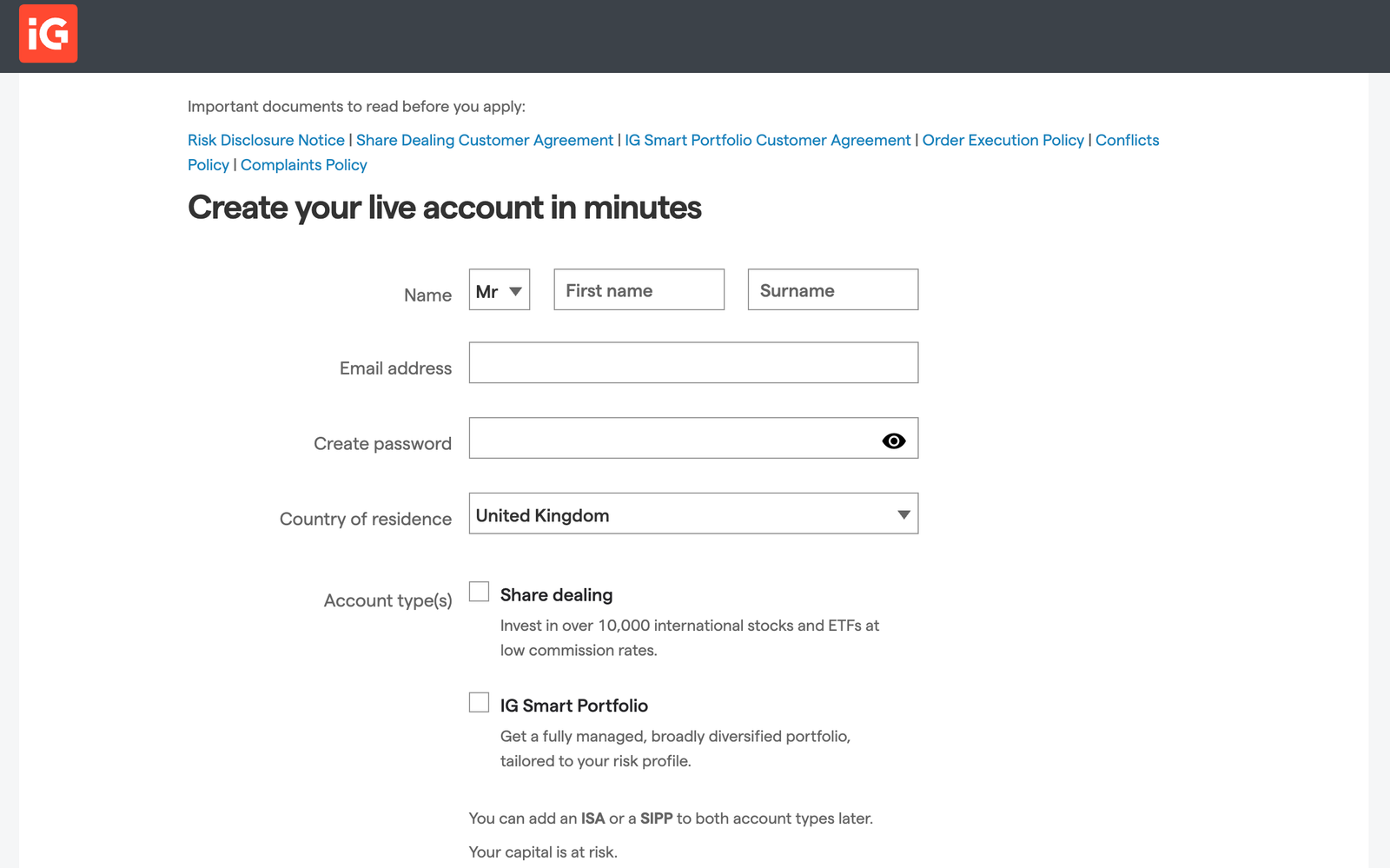Click the 'Your capital is at risk.' text
This screenshot has width=1390, height=868.
(x=543, y=852)
